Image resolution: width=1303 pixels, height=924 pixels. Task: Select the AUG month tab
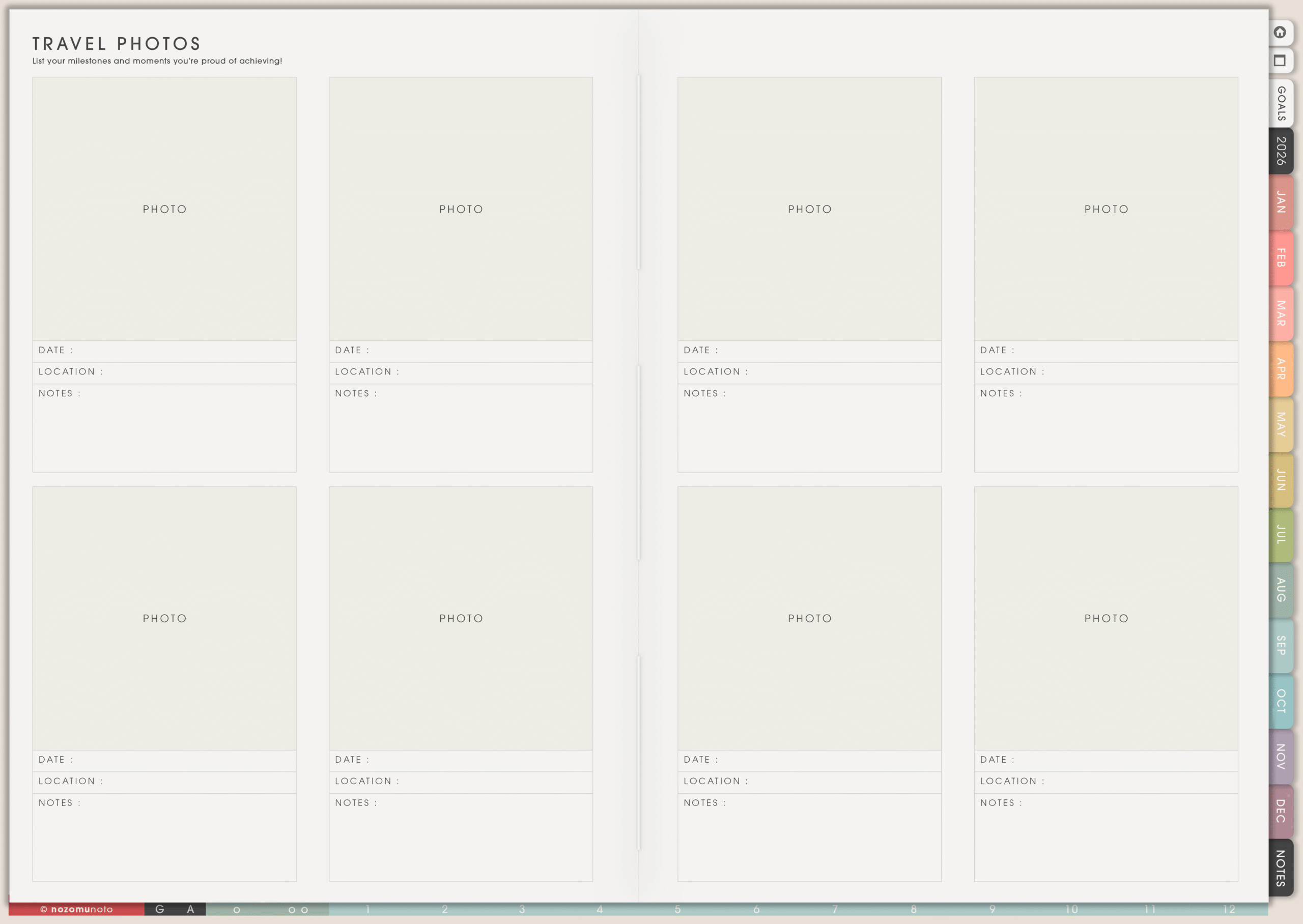1281,590
